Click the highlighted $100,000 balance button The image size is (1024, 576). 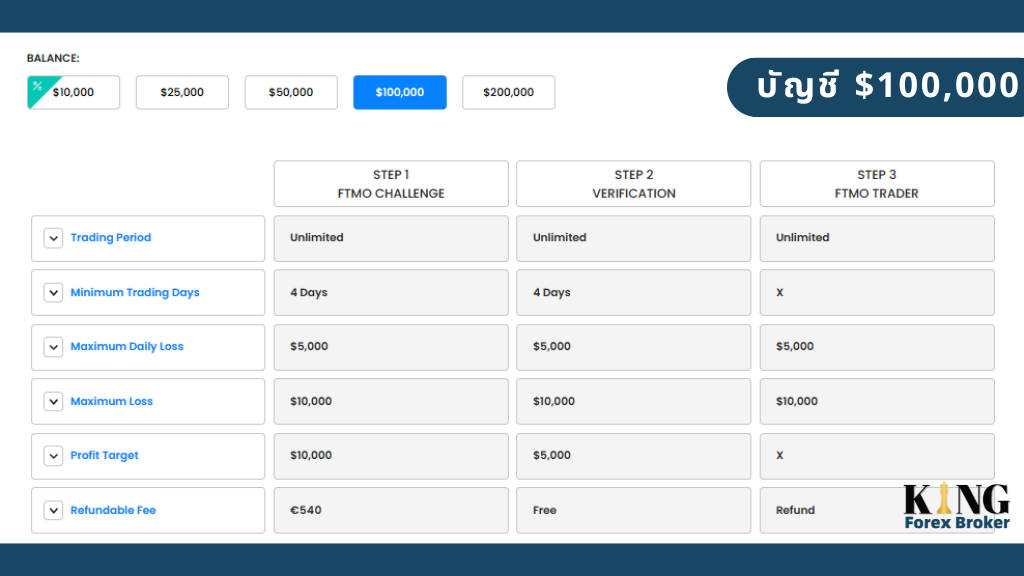[400, 92]
